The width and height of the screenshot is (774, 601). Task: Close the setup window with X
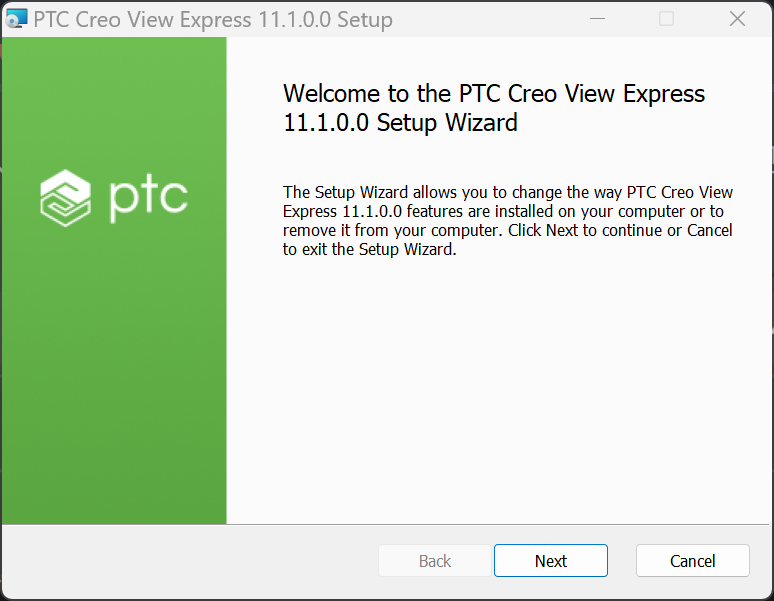click(737, 19)
